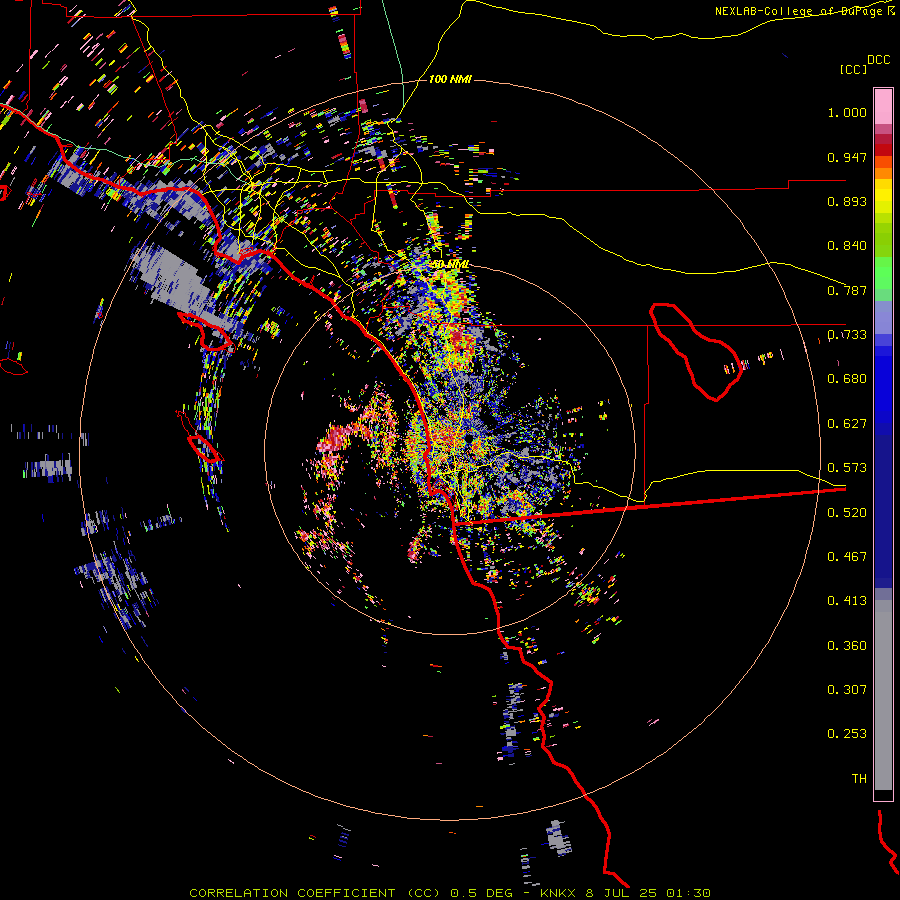Click the 0.307 scale value
Screen dimensions: 900x900
click(847, 690)
